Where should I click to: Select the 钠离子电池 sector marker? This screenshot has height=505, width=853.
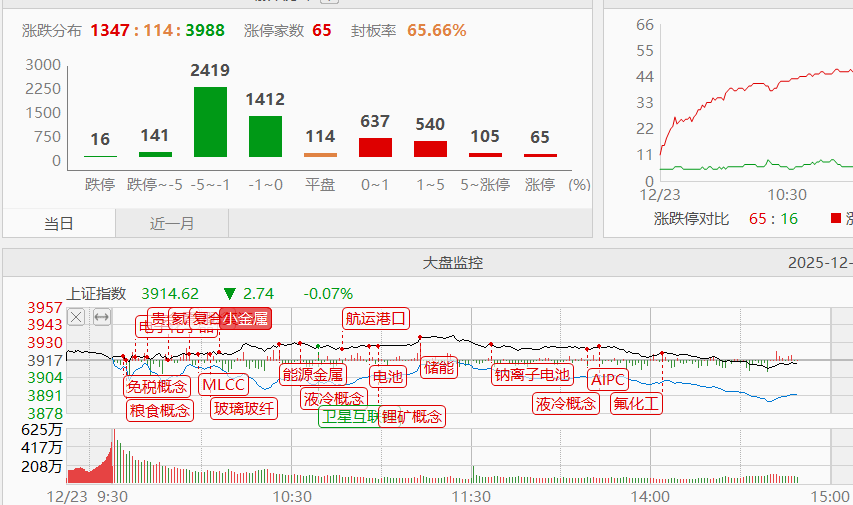[x=532, y=375]
